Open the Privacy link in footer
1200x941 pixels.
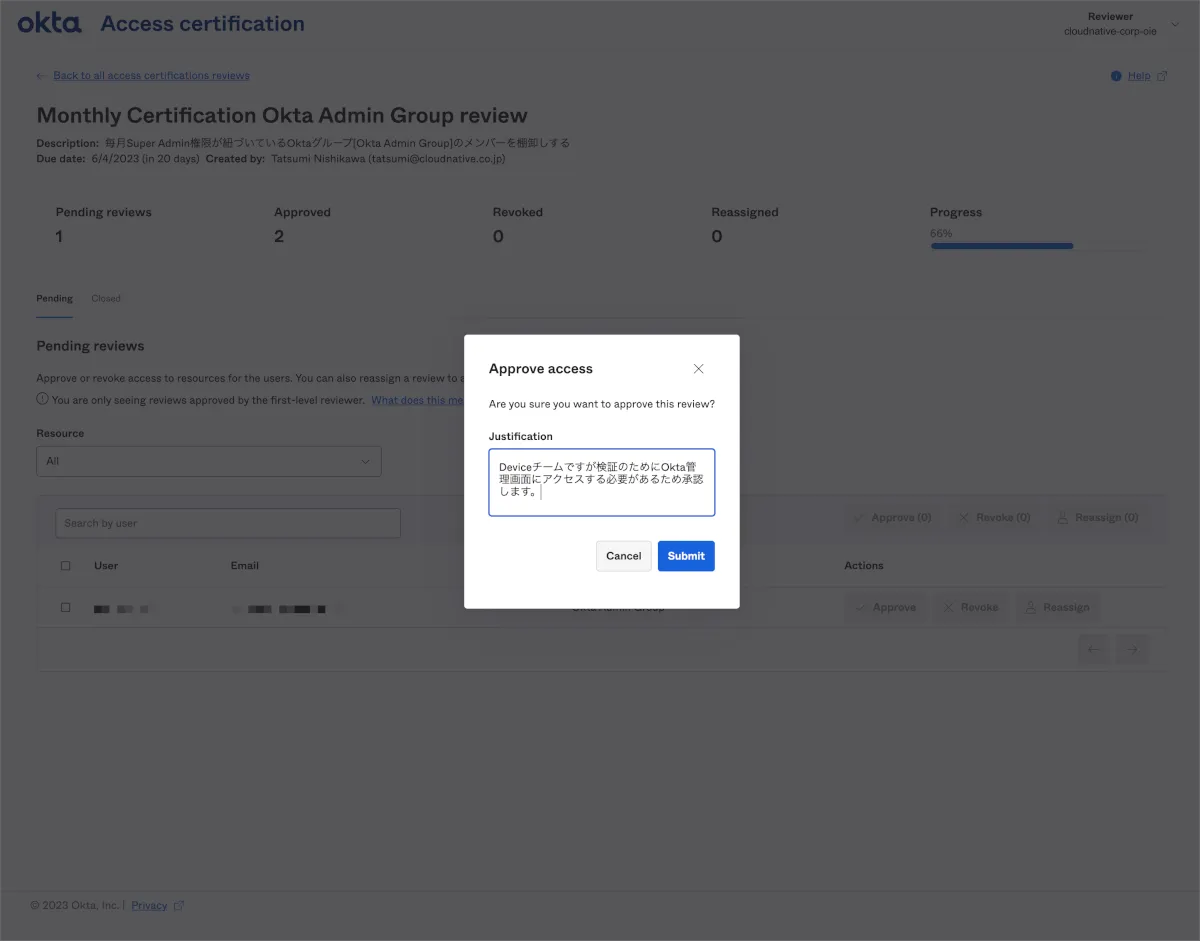tap(149, 906)
